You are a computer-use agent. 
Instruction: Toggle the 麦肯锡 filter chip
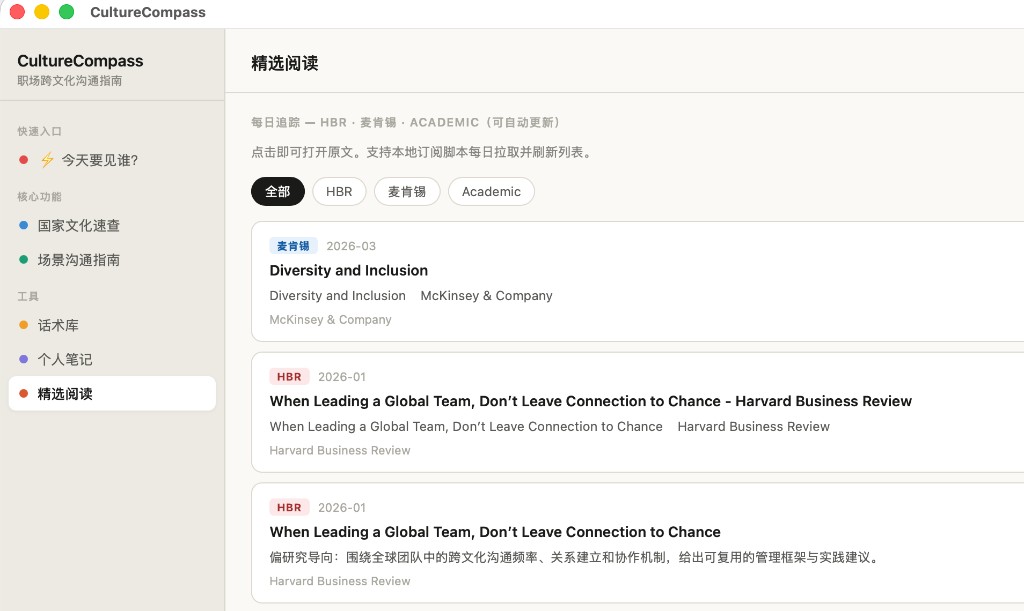point(407,191)
